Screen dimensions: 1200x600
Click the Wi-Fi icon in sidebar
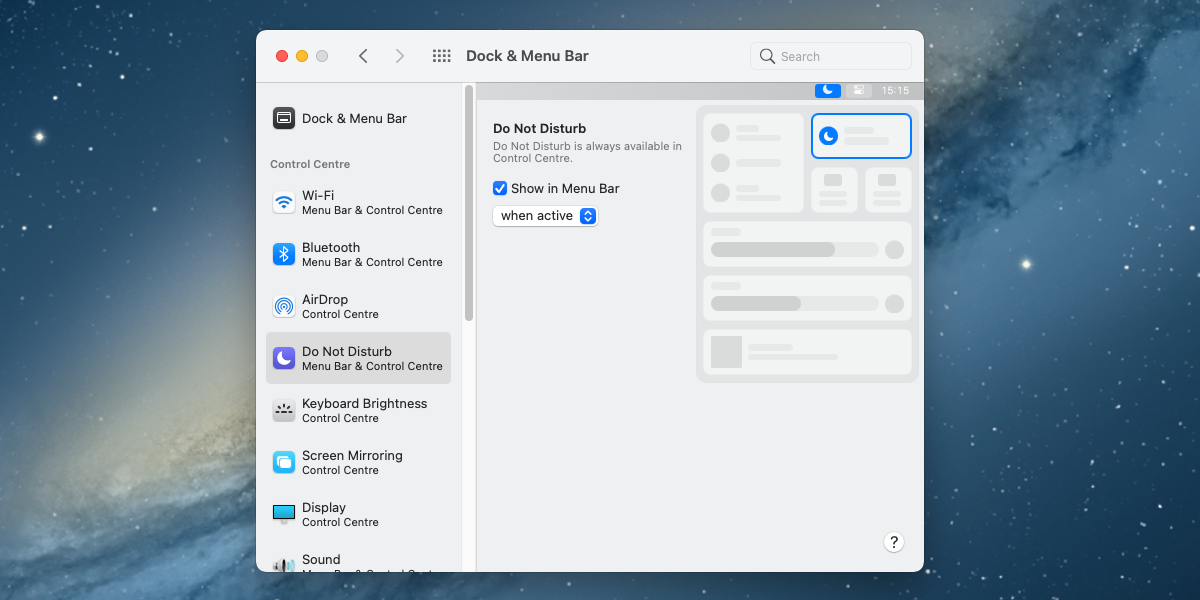[x=284, y=202]
